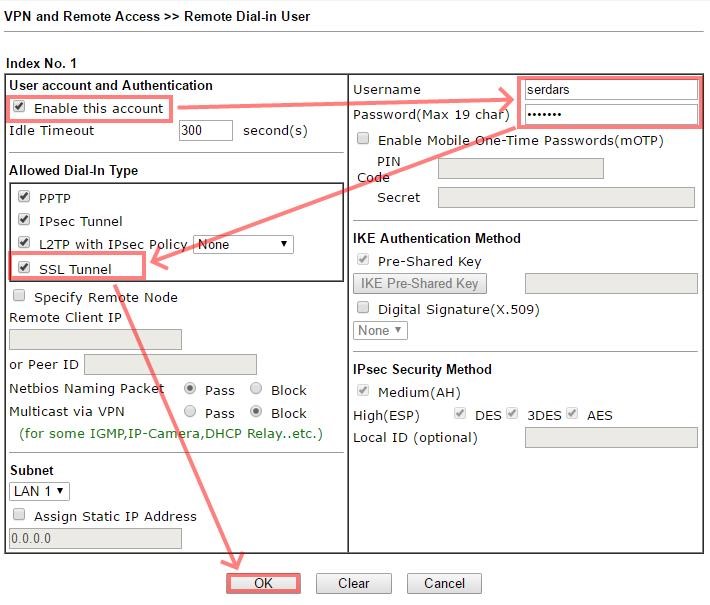
Task: Enable Specify Remote Node option
Action: point(19,297)
